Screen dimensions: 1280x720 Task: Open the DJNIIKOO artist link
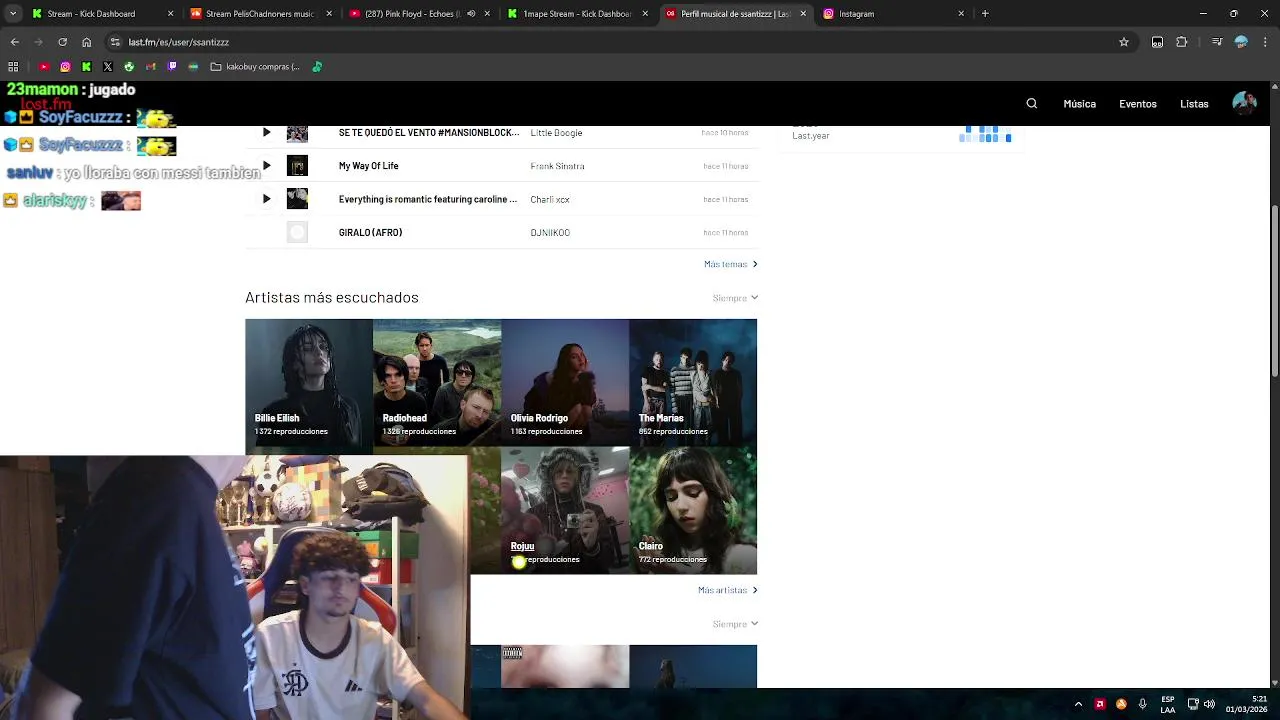click(x=550, y=233)
